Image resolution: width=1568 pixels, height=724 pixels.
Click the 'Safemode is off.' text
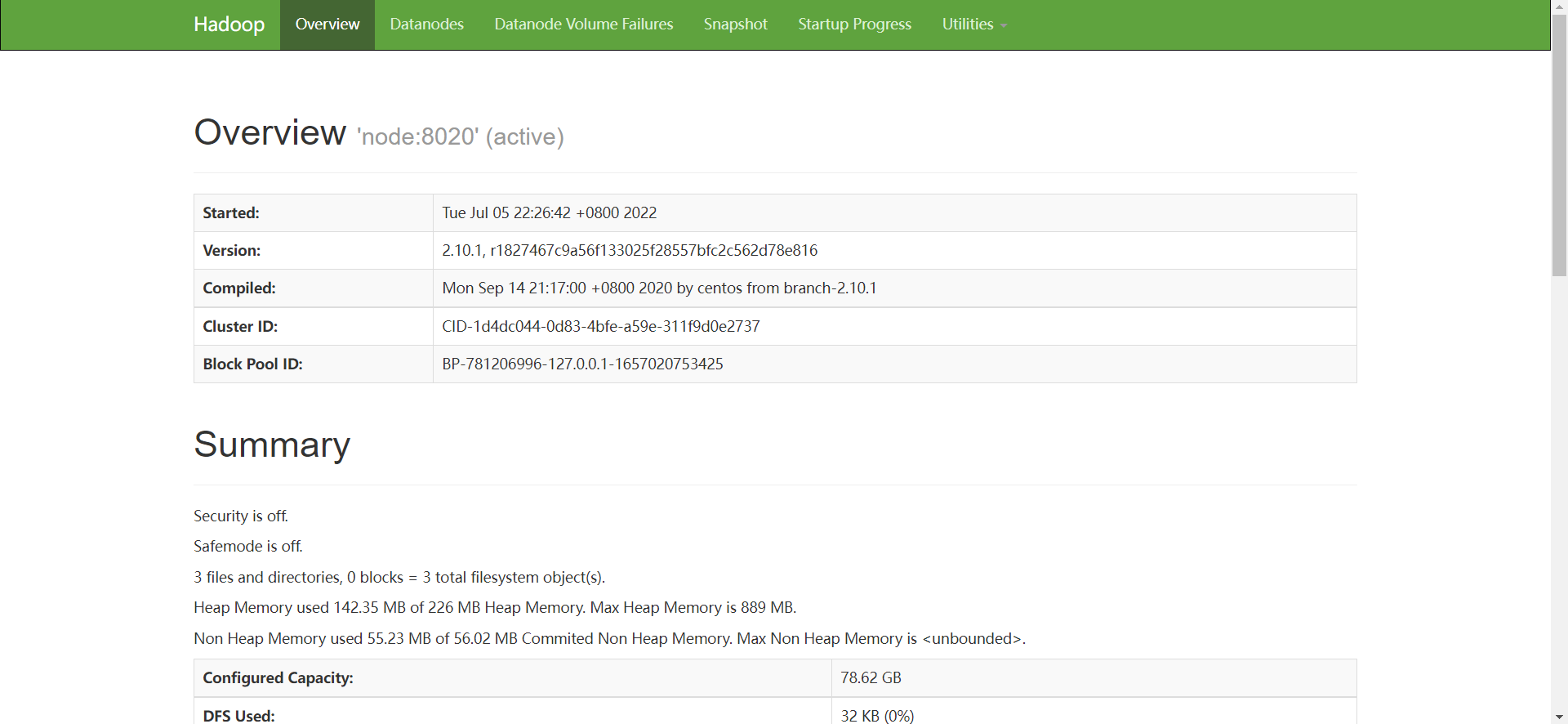pyautogui.click(x=248, y=547)
